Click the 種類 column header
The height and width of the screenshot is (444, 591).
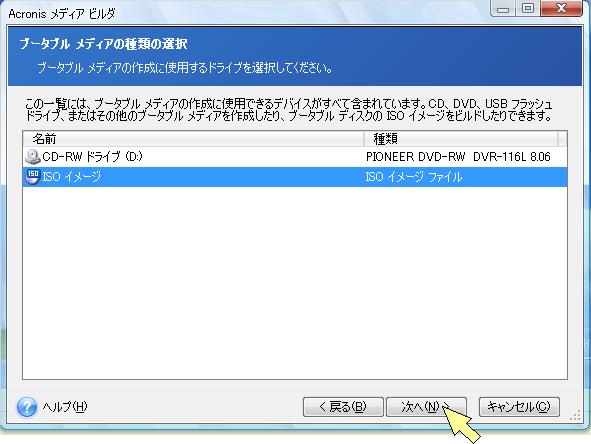[461, 139]
